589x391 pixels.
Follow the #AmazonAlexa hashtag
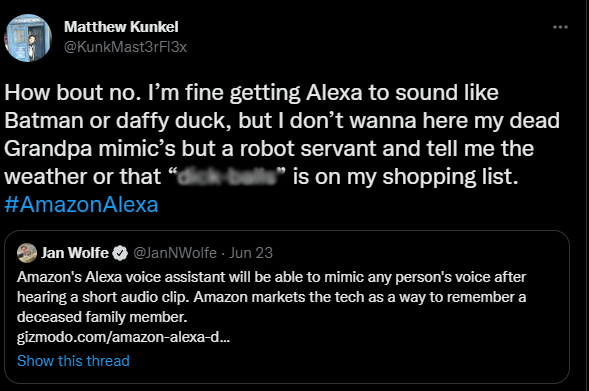click(x=81, y=205)
